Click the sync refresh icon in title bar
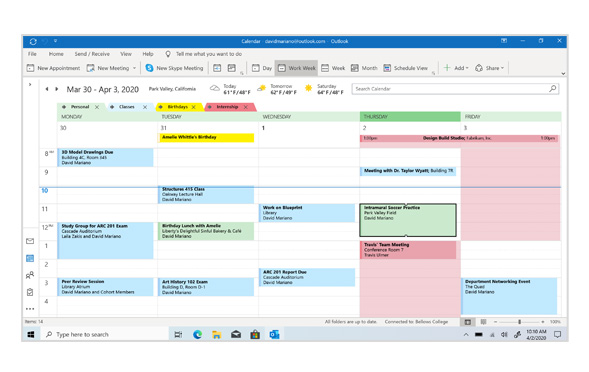 [x=33, y=41]
